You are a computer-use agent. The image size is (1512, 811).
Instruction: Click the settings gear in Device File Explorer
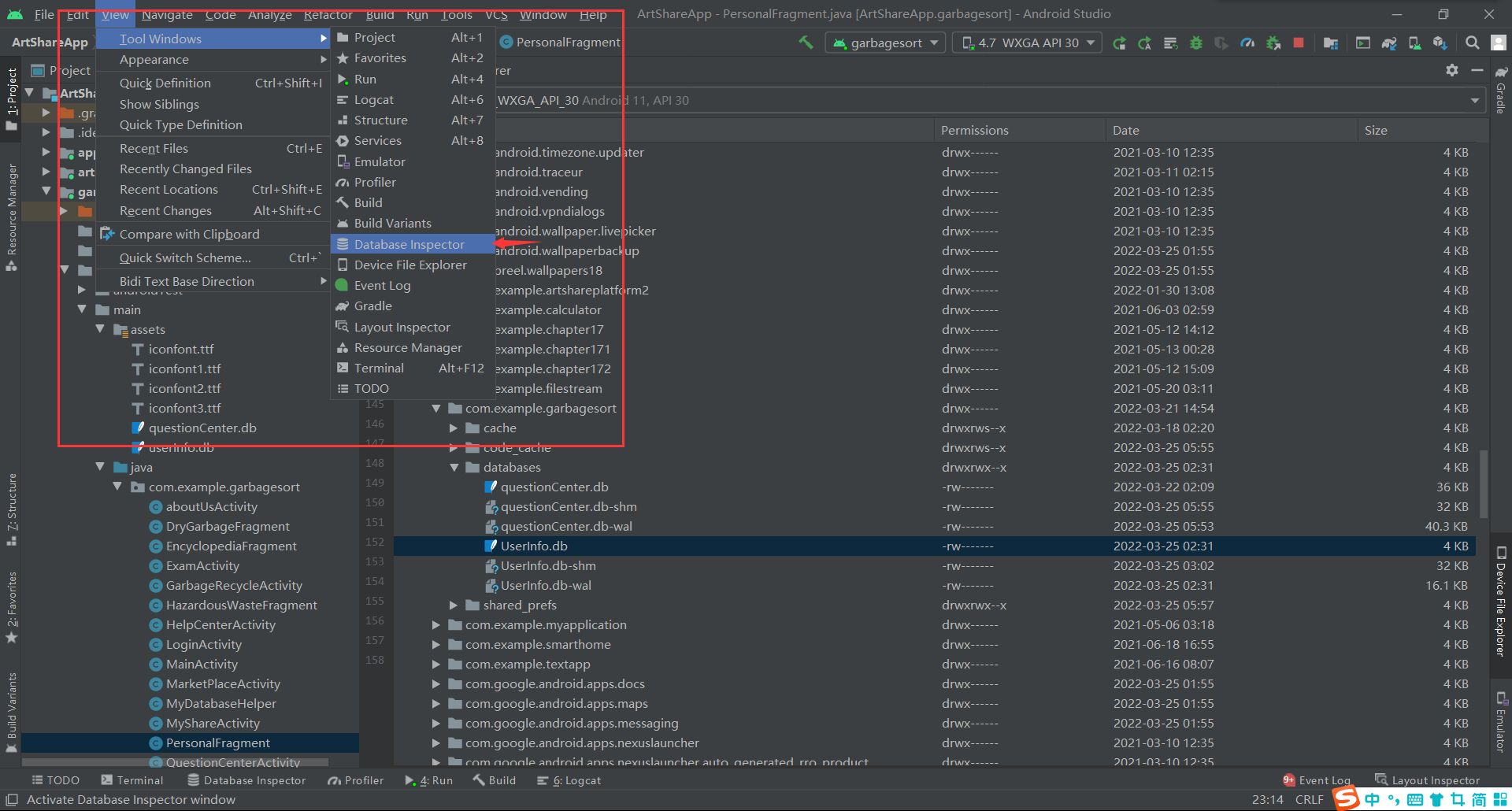pyautogui.click(x=1451, y=70)
